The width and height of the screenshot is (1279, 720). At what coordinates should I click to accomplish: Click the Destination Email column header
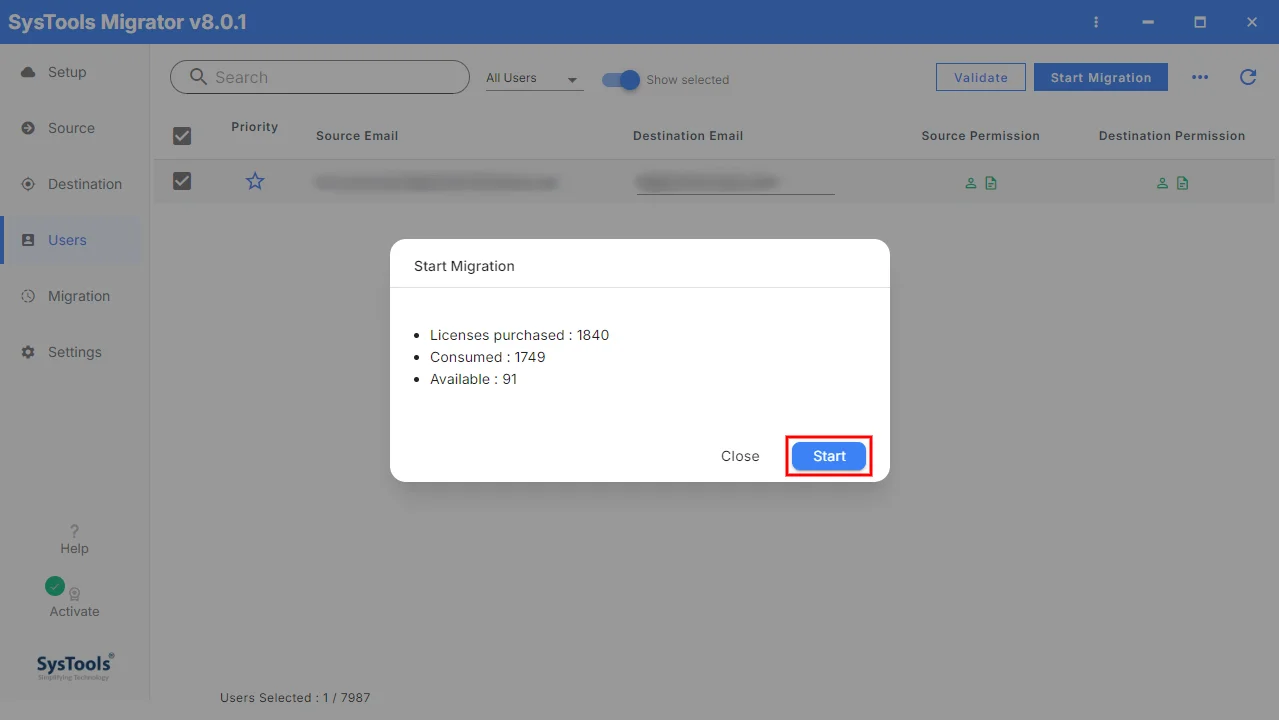click(x=688, y=136)
